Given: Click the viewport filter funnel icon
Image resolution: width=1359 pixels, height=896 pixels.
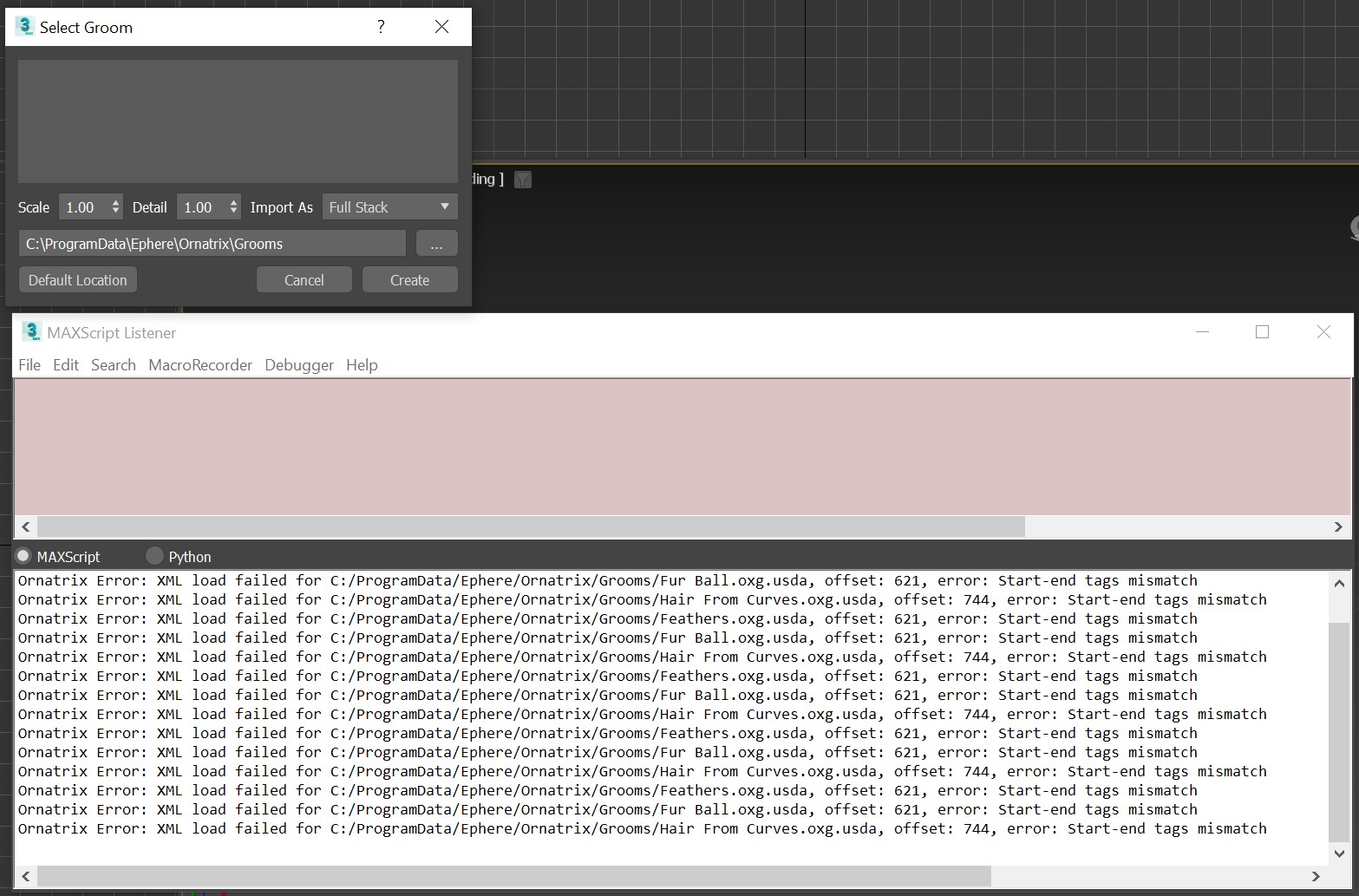Looking at the screenshot, I should [523, 180].
